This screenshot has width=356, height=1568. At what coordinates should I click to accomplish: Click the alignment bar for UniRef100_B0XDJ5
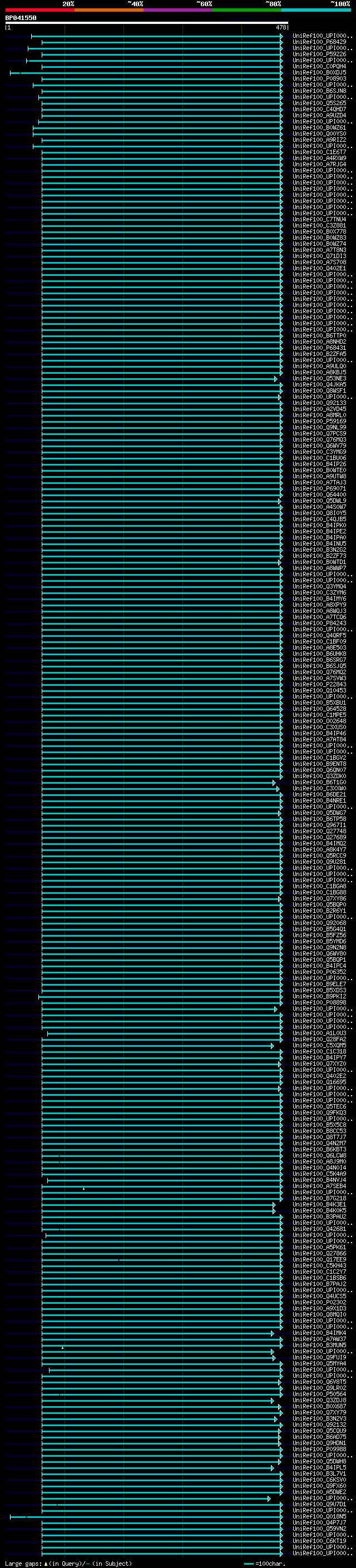146,73
